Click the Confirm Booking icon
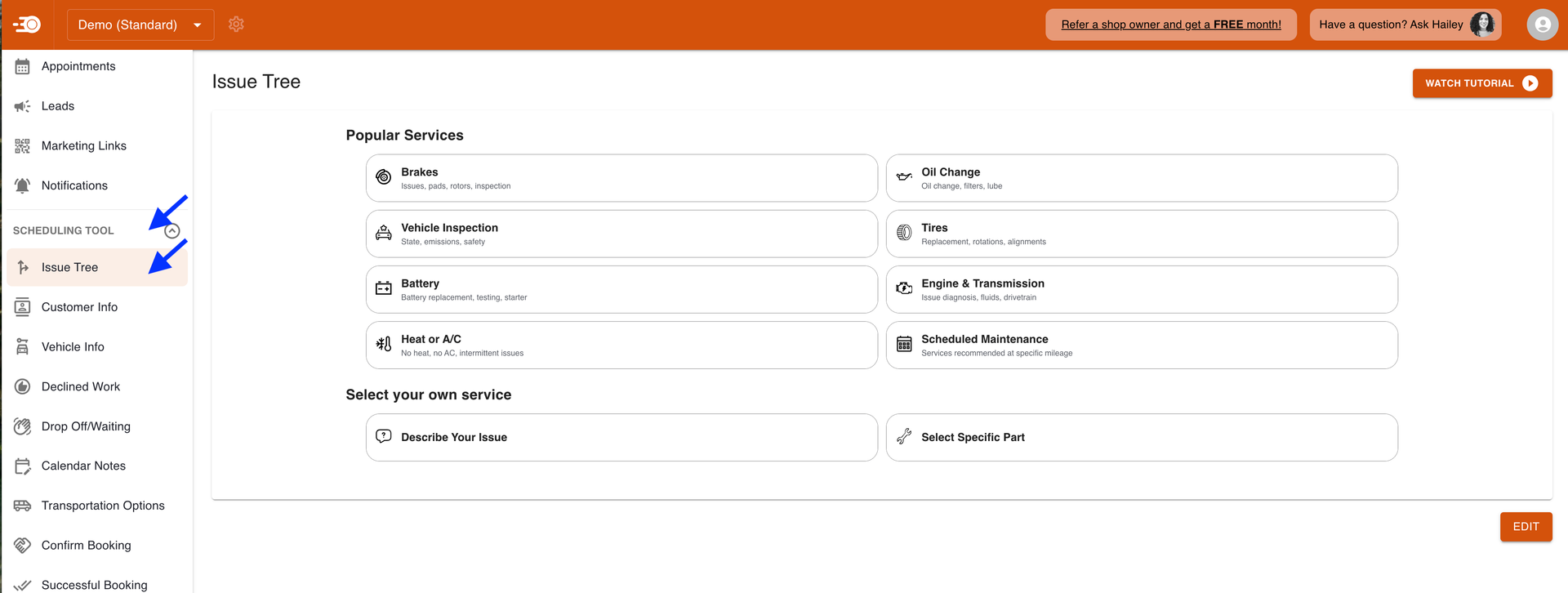The image size is (1568, 593). tap(22, 546)
